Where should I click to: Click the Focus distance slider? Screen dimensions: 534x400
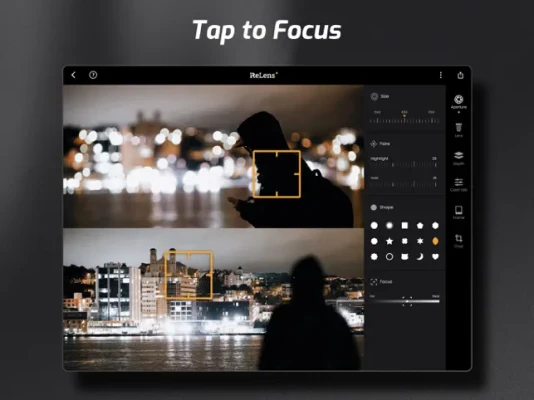pos(405,301)
